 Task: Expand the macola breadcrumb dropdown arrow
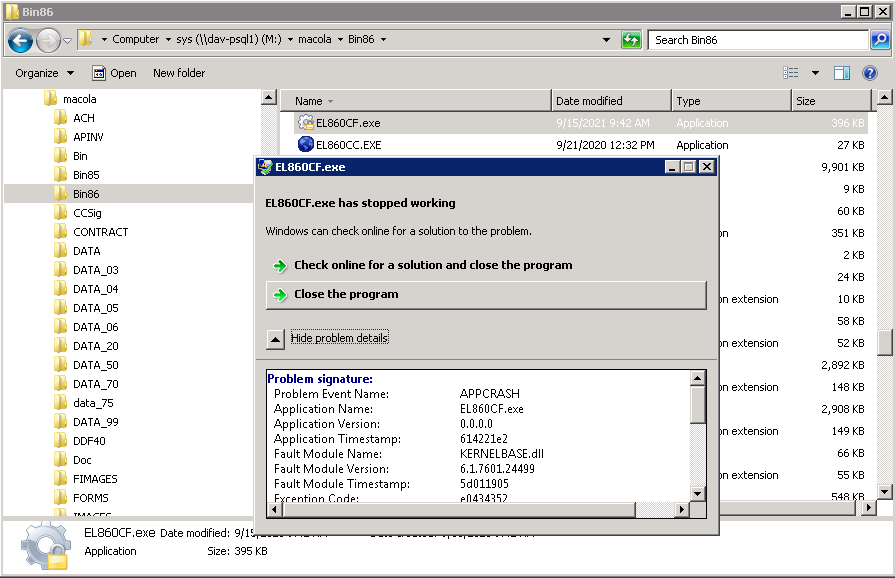coord(340,39)
